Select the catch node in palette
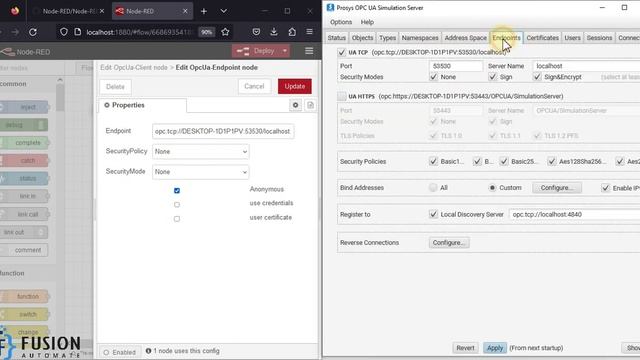640x360 pixels. pos(24,160)
